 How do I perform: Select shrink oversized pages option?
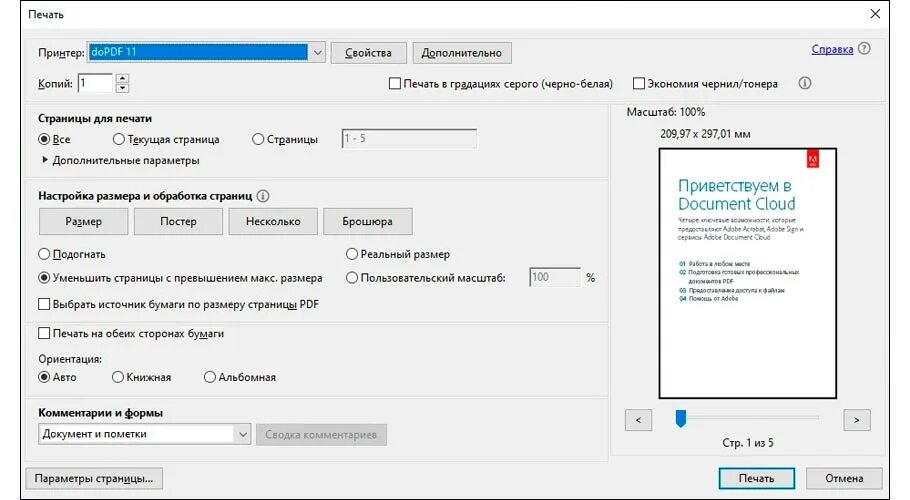[x=44, y=278]
